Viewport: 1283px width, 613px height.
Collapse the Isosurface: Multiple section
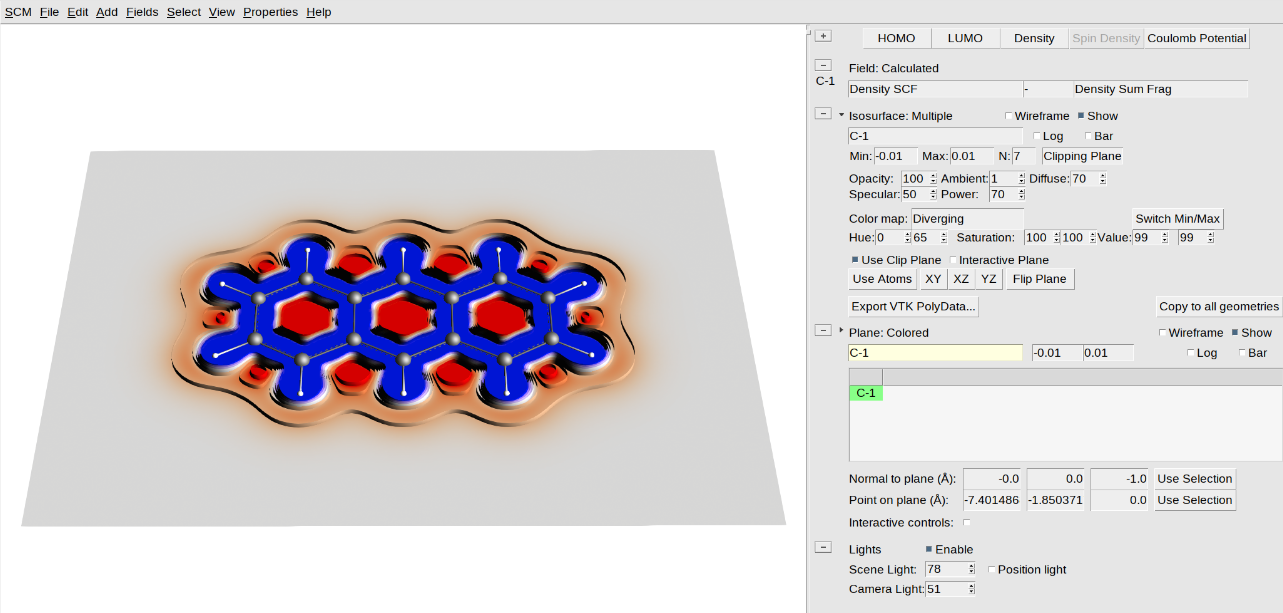coord(822,113)
